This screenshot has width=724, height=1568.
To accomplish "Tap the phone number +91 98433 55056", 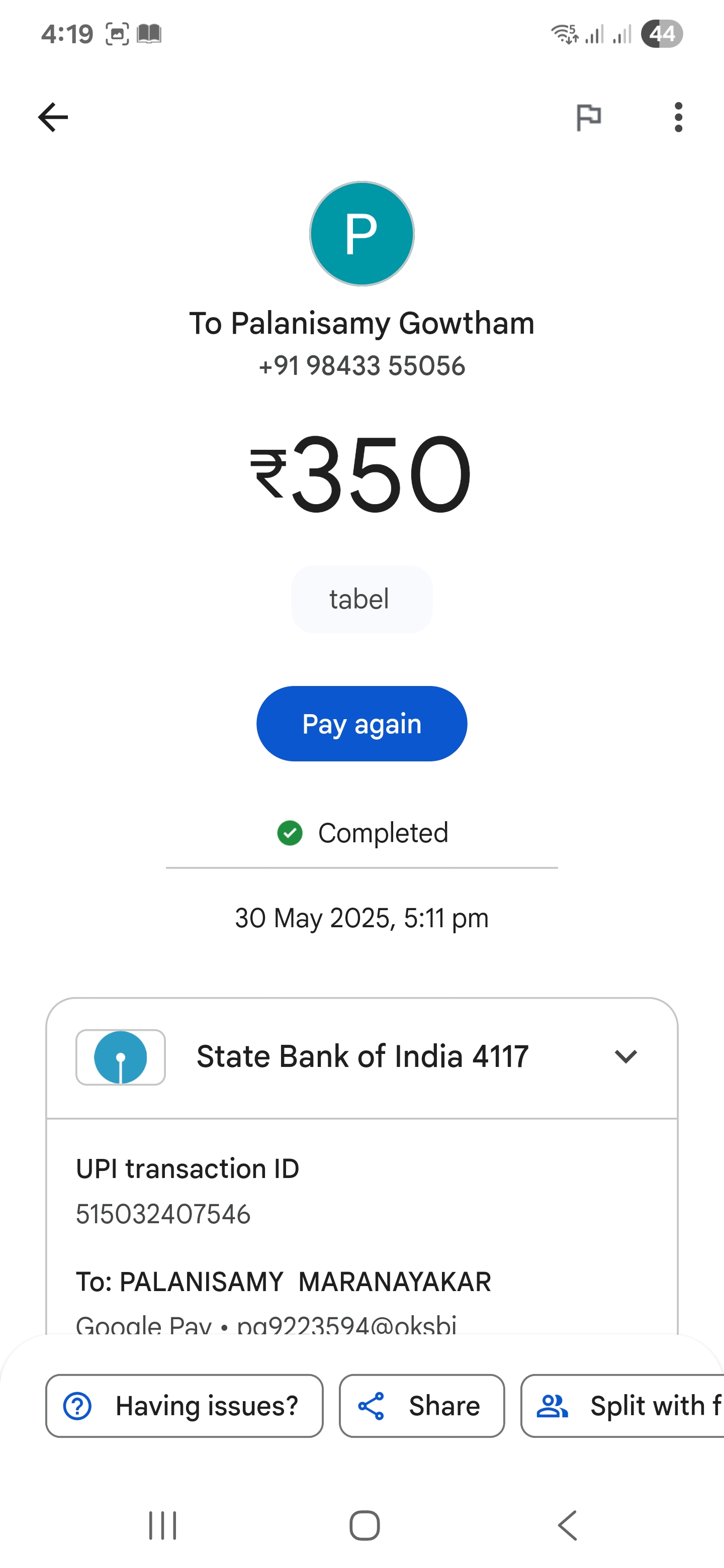I will coord(361,366).
